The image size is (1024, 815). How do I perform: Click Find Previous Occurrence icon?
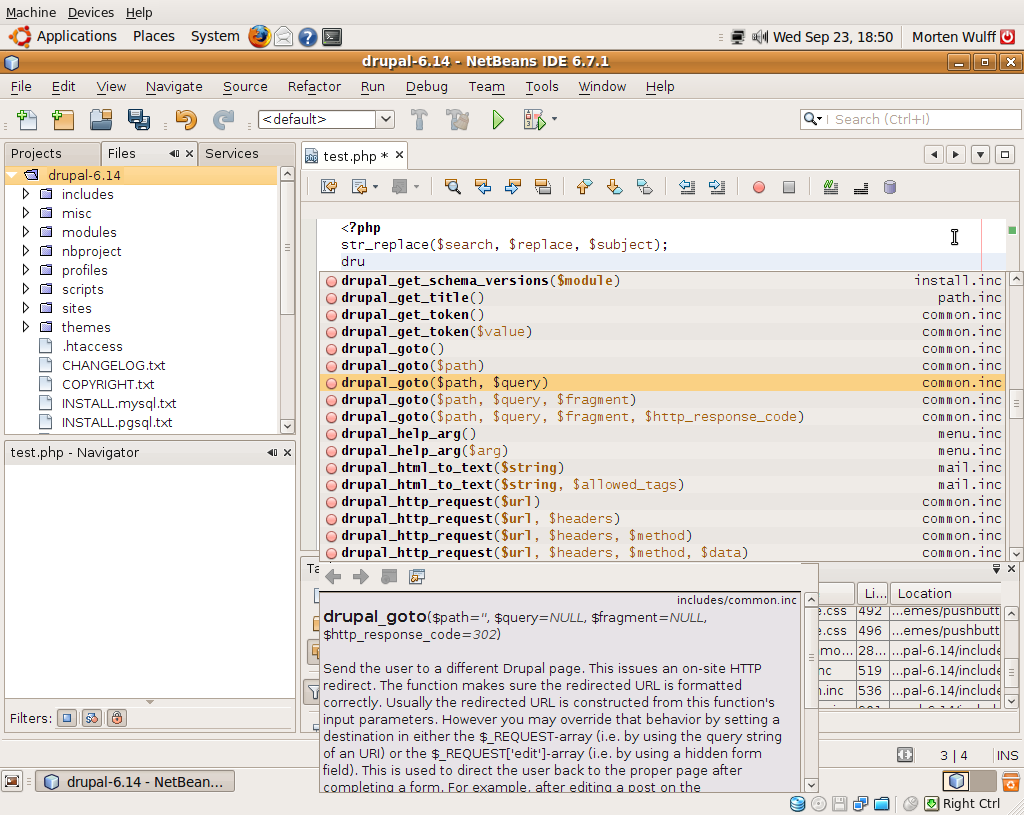pos(483,187)
